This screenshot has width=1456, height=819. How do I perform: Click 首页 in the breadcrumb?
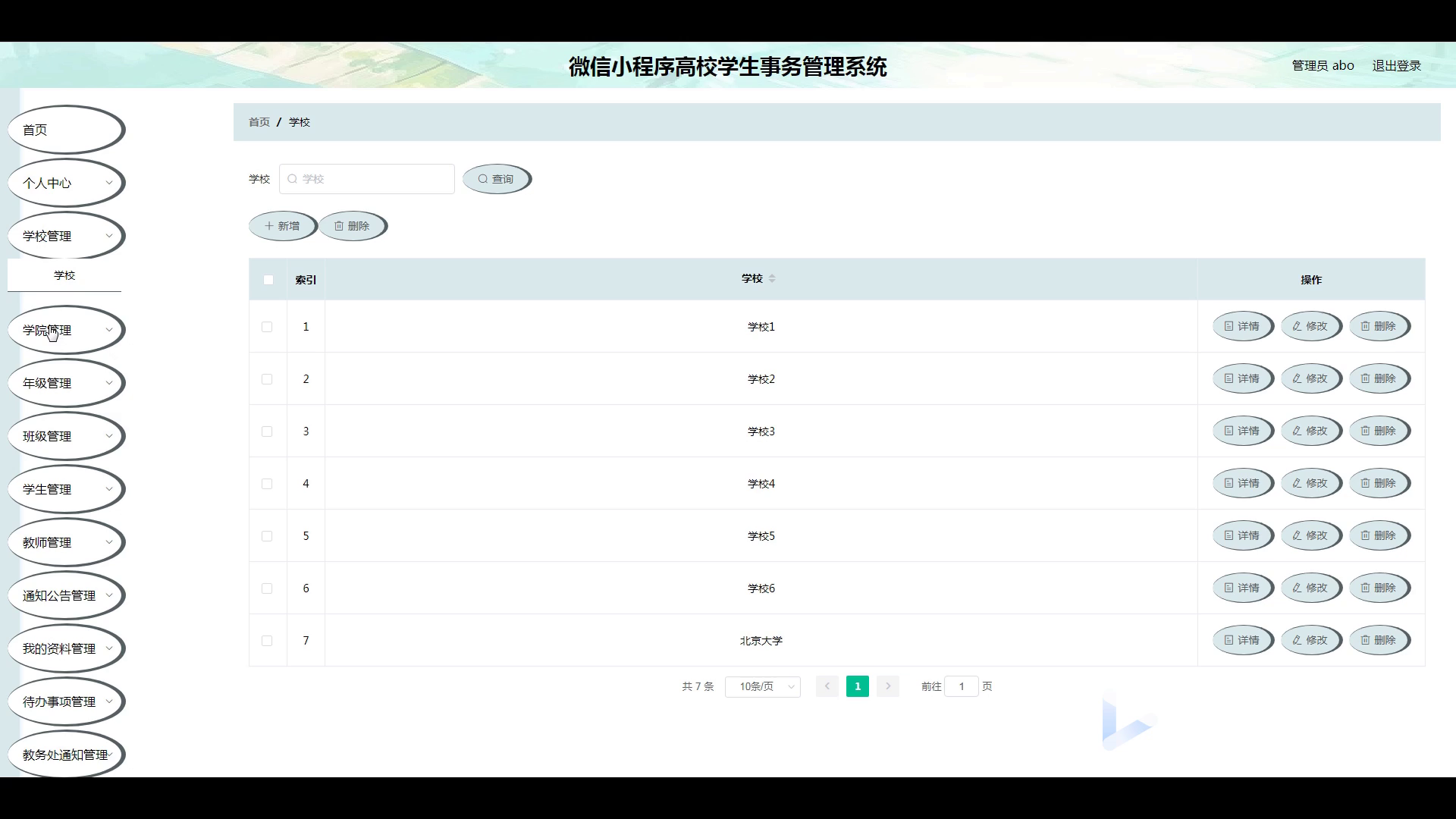[259, 122]
